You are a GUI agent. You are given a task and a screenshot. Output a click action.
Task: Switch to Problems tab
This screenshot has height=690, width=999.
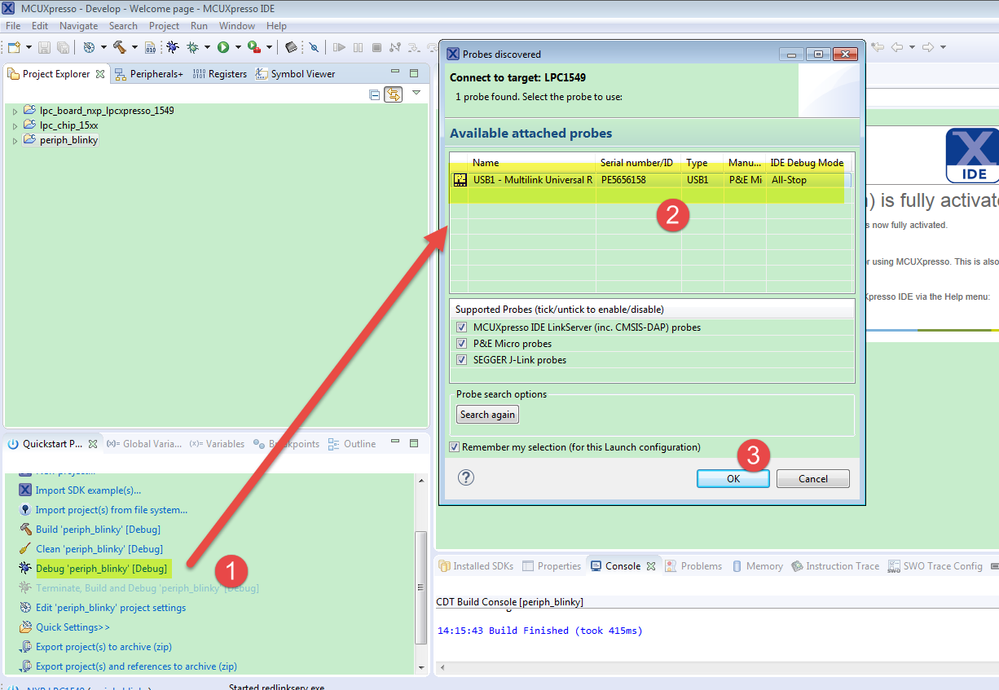coord(694,566)
